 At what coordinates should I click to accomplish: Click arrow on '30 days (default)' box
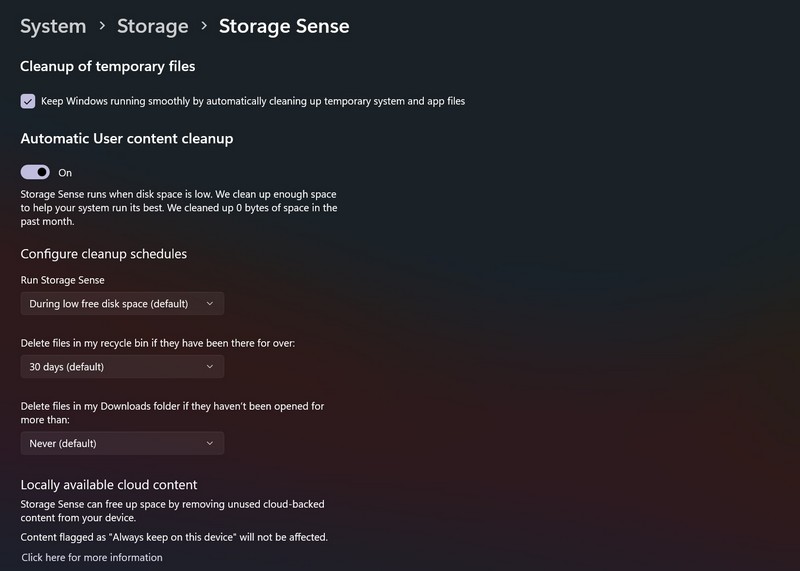pyautogui.click(x=209, y=367)
